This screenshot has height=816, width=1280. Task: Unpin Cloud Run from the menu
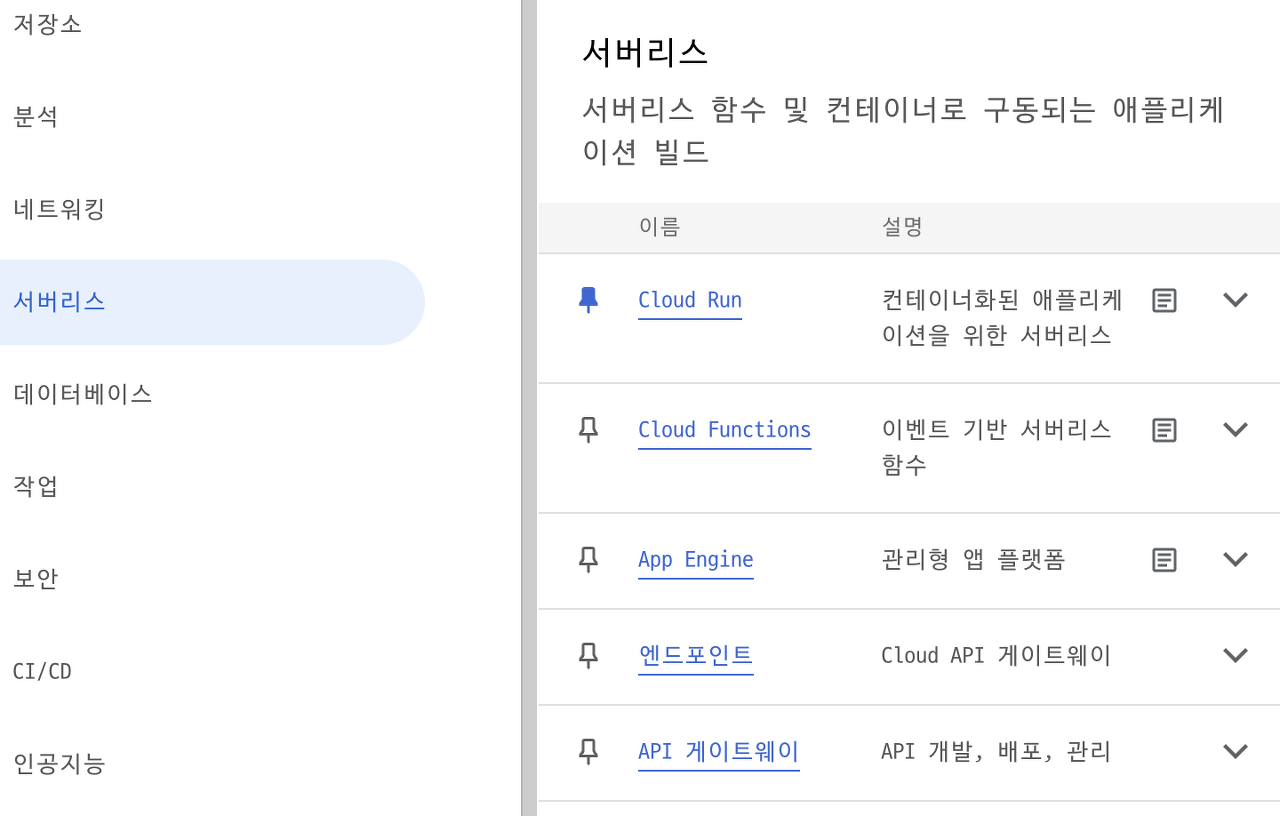pos(588,300)
